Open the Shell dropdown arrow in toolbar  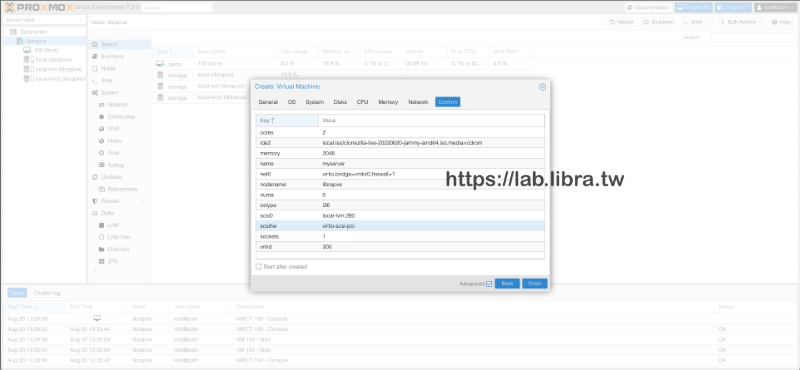pyautogui.click(x=708, y=22)
